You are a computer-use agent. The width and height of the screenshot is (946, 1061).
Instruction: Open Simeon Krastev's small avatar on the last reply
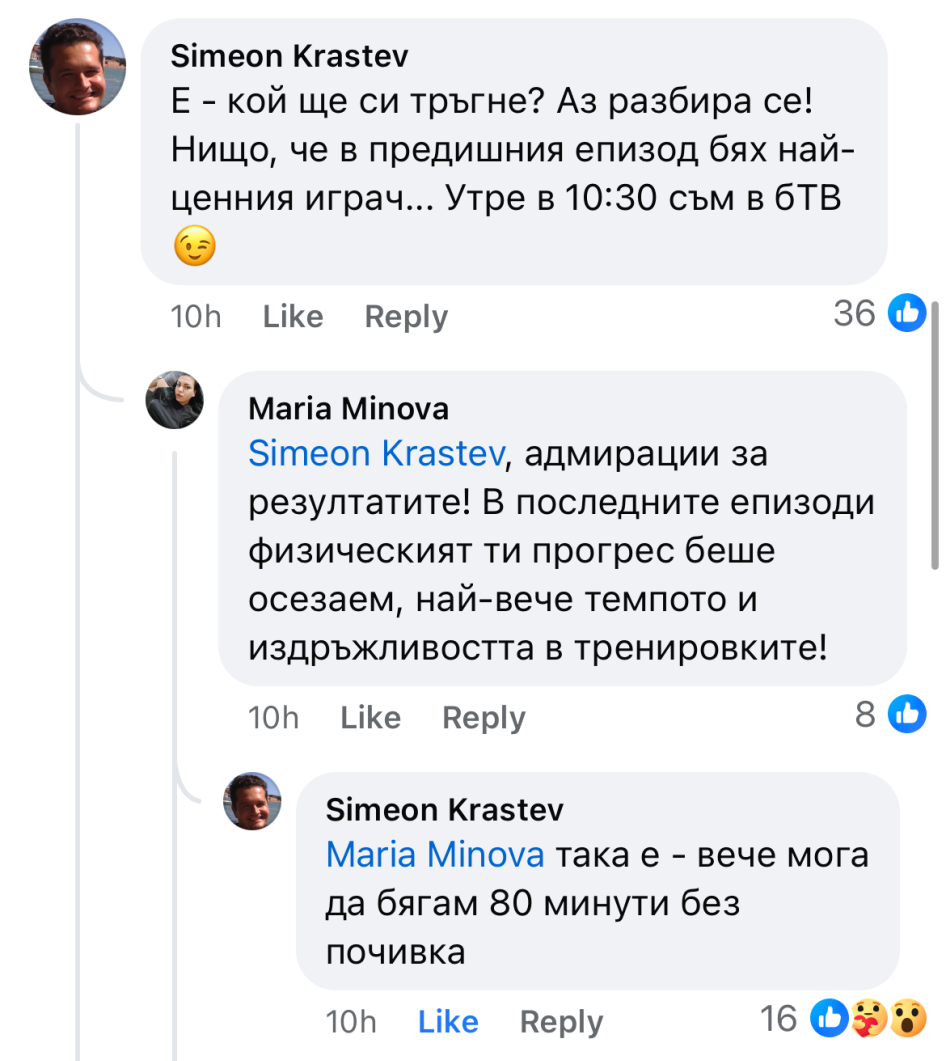click(x=252, y=801)
